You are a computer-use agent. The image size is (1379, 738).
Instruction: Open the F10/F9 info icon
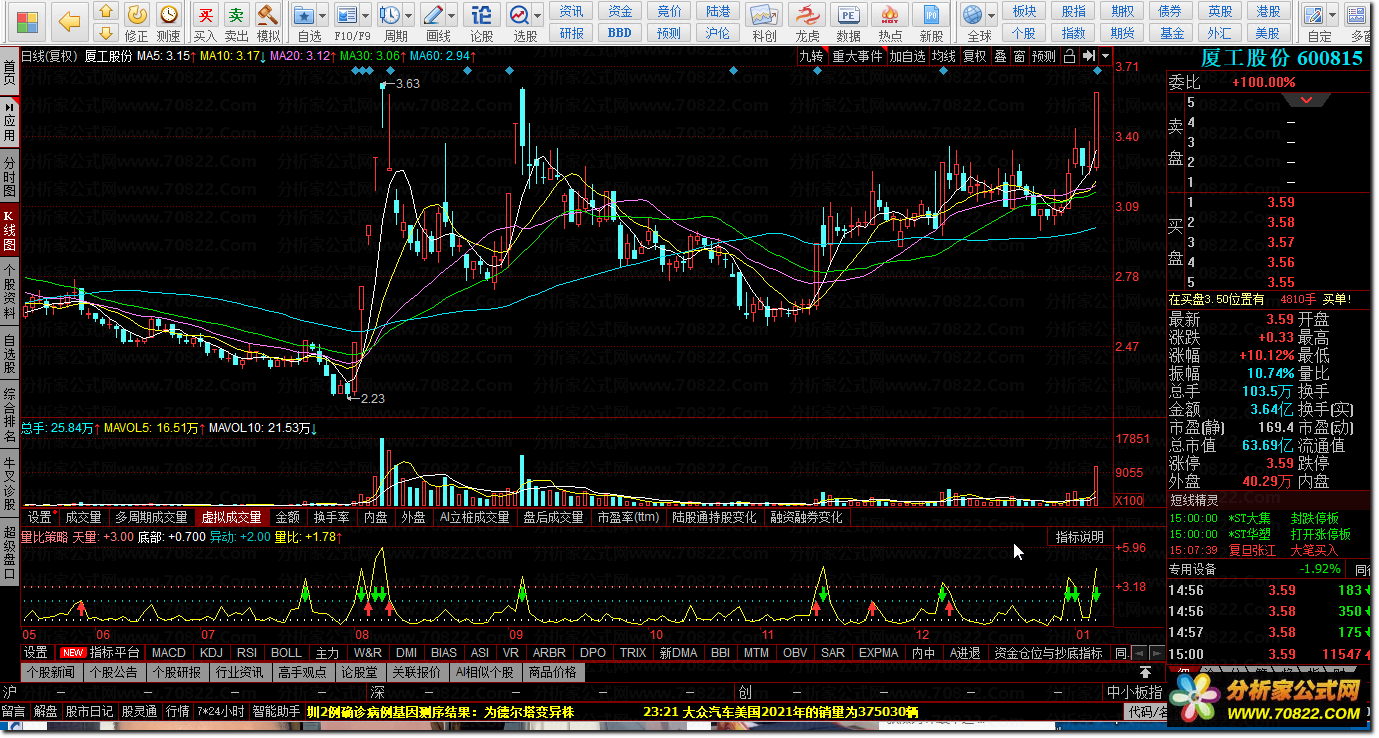pos(346,15)
